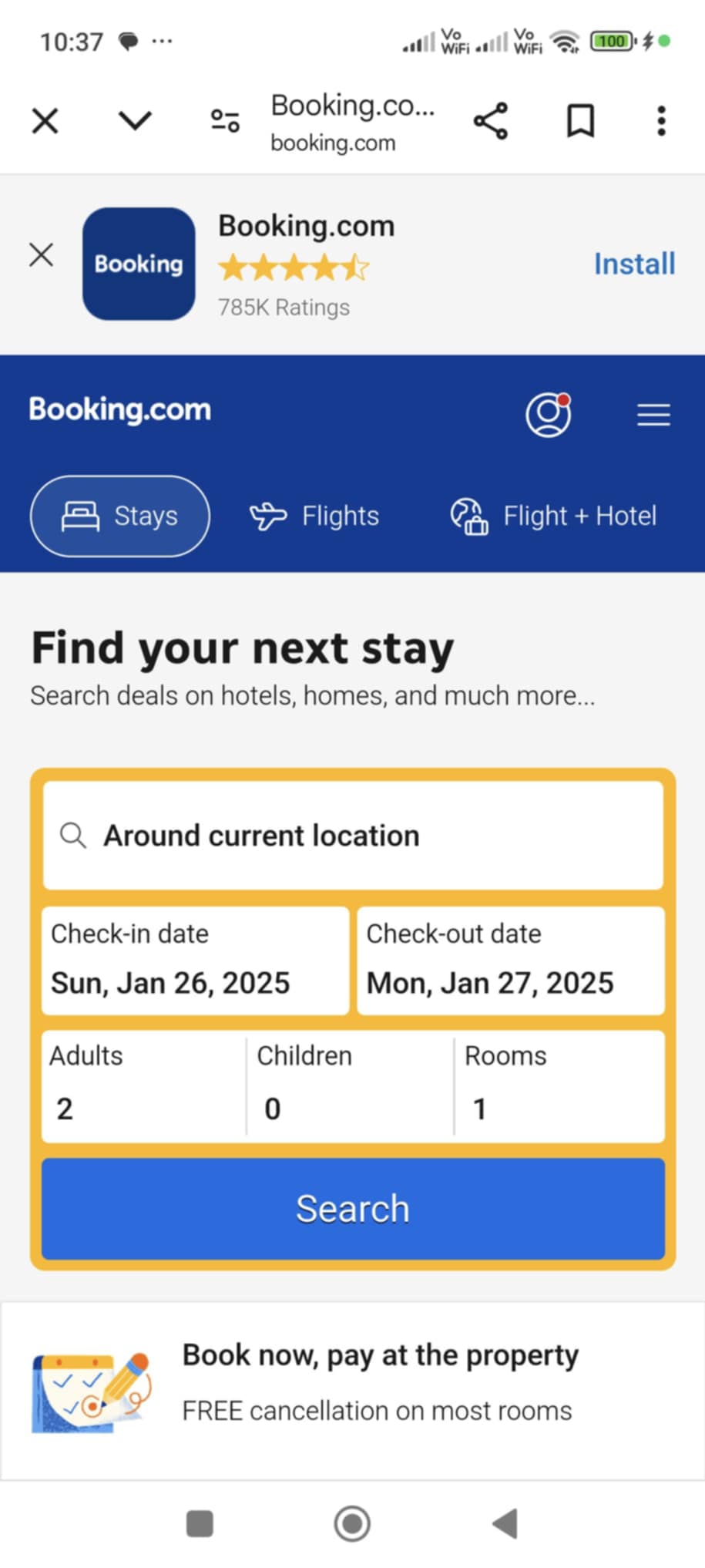Click the blue Search button

click(353, 1208)
